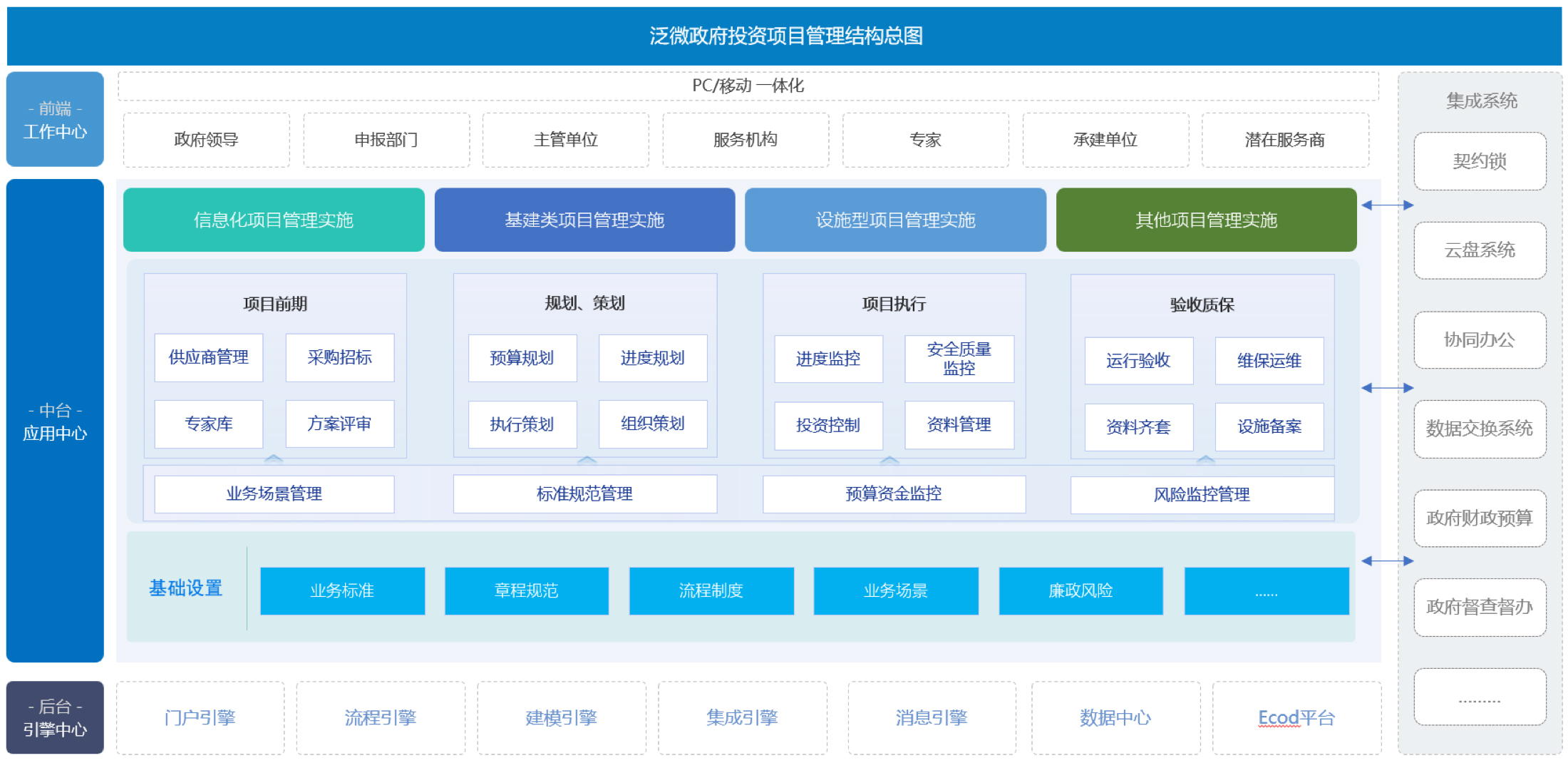Click the 安全质量监控 box

(x=959, y=359)
